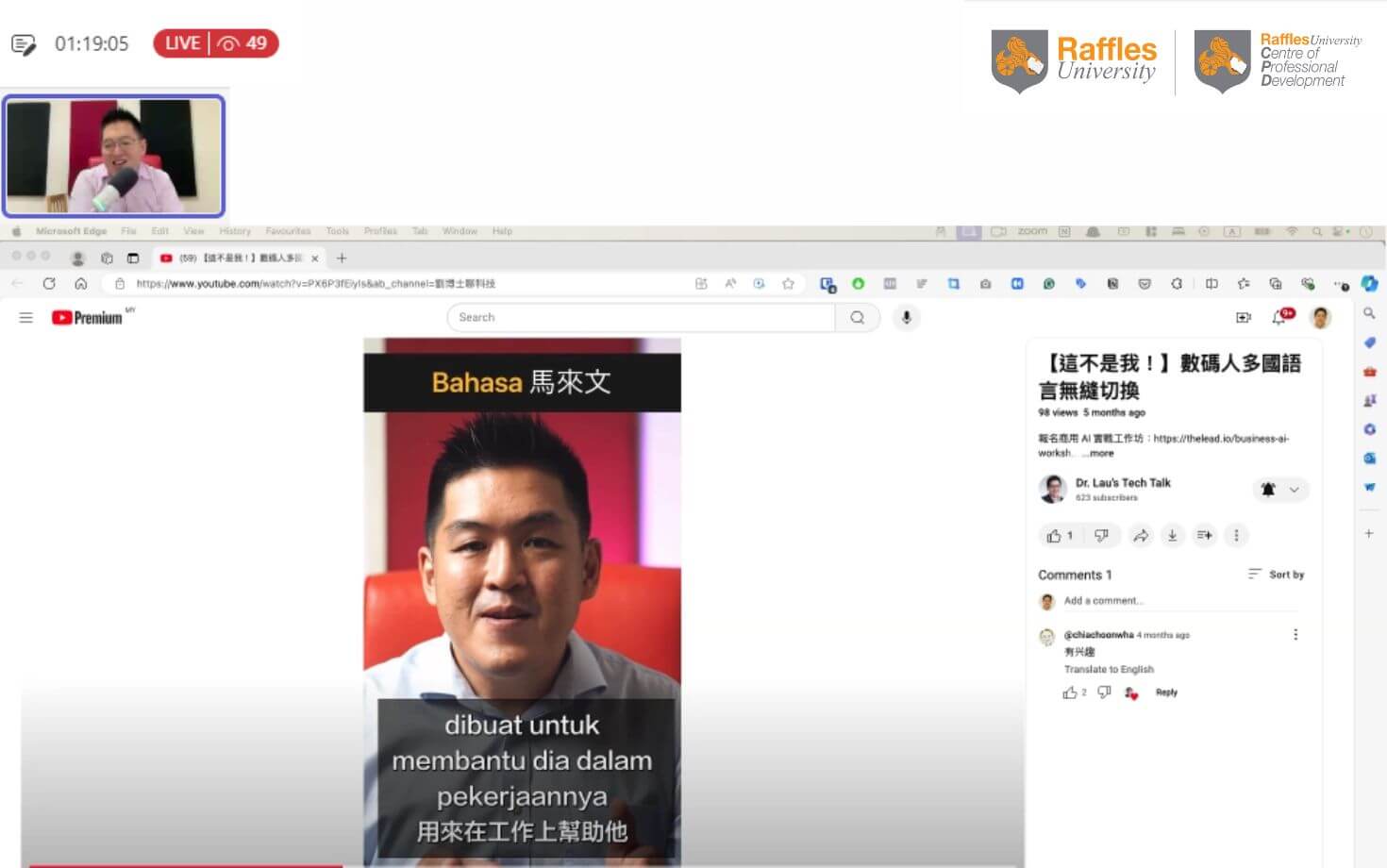Favourite this page with star icon
This screenshot has width=1387, height=868.
[788, 284]
